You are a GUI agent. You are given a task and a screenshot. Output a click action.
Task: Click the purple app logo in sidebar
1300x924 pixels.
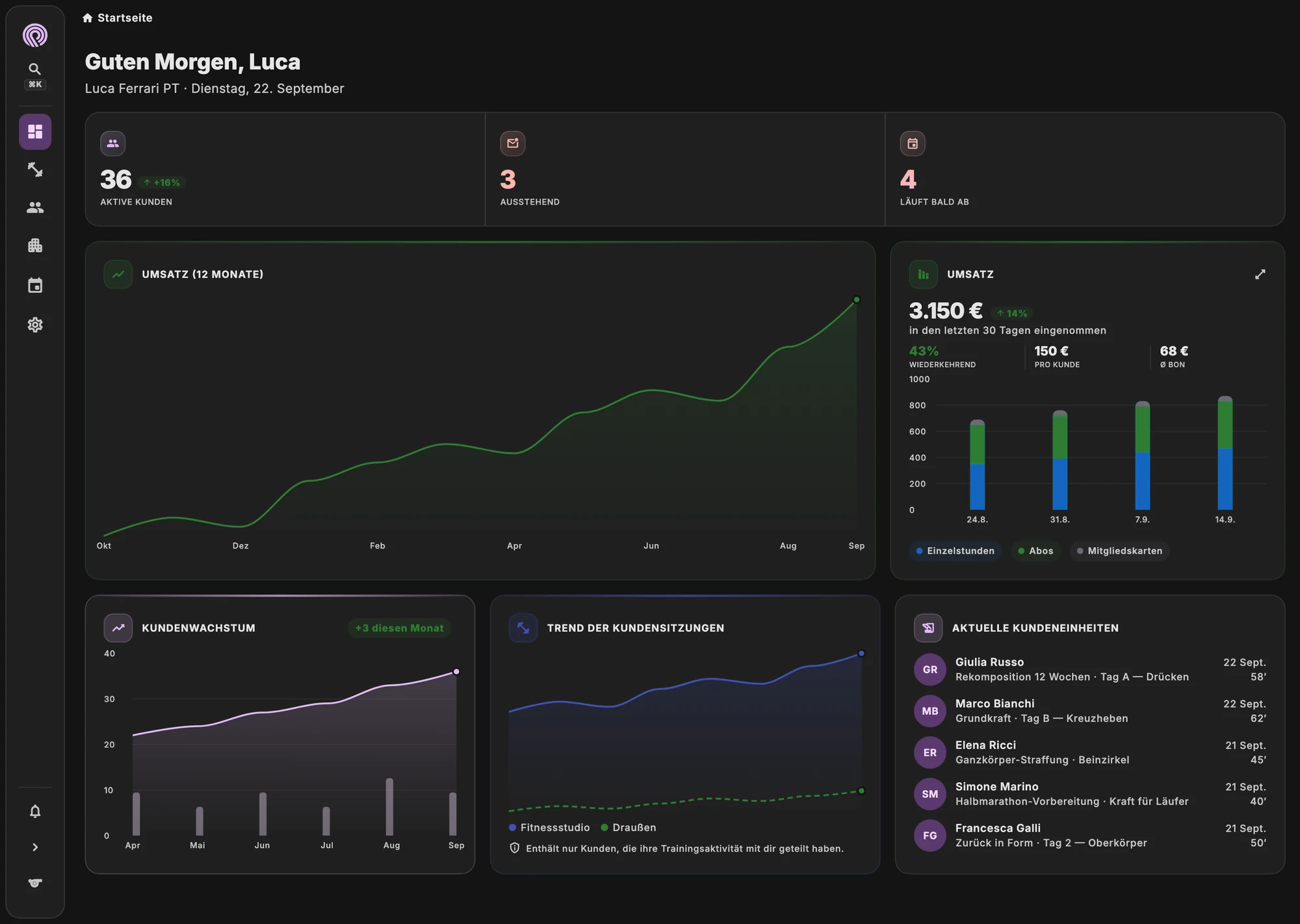click(35, 35)
